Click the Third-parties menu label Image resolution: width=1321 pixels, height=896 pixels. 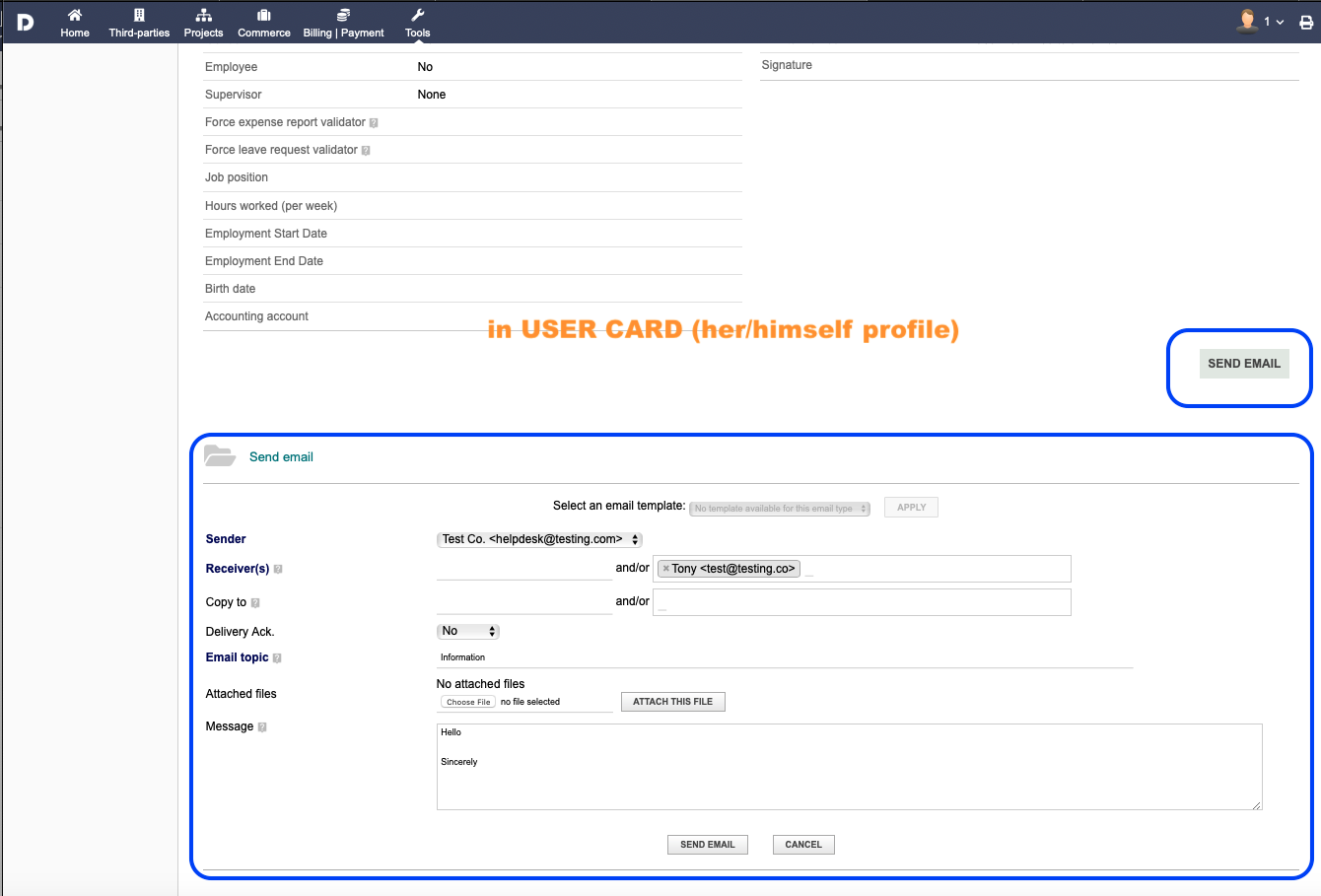(139, 33)
